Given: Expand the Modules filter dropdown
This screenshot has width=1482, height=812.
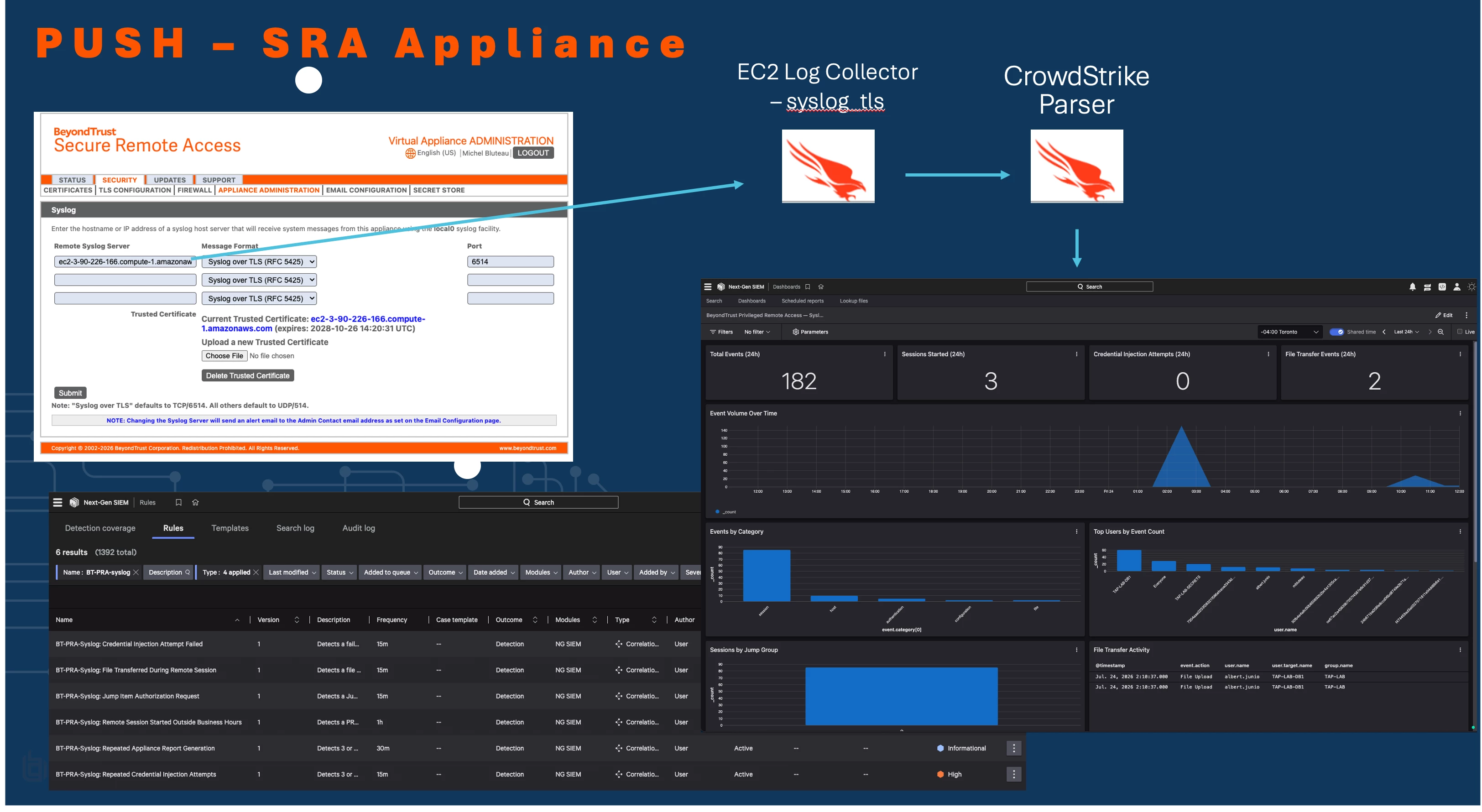Looking at the screenshot, I should (541, 573).
